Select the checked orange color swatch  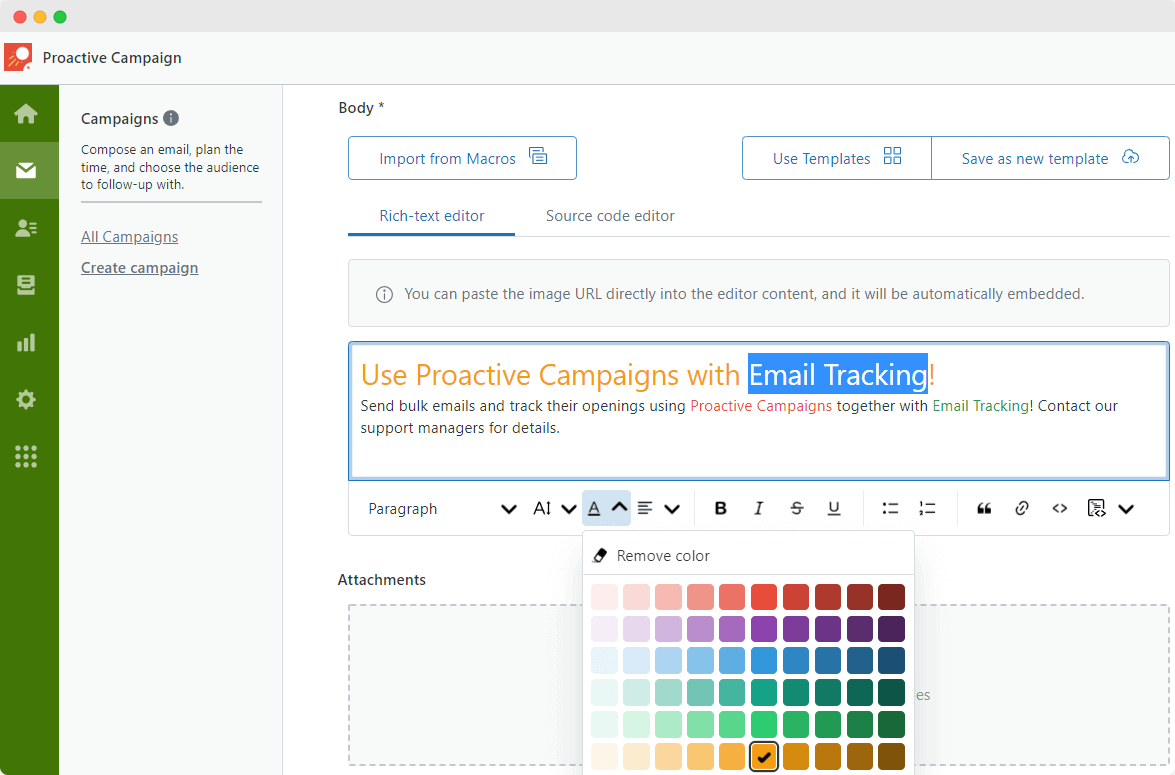tap(764, 756)
